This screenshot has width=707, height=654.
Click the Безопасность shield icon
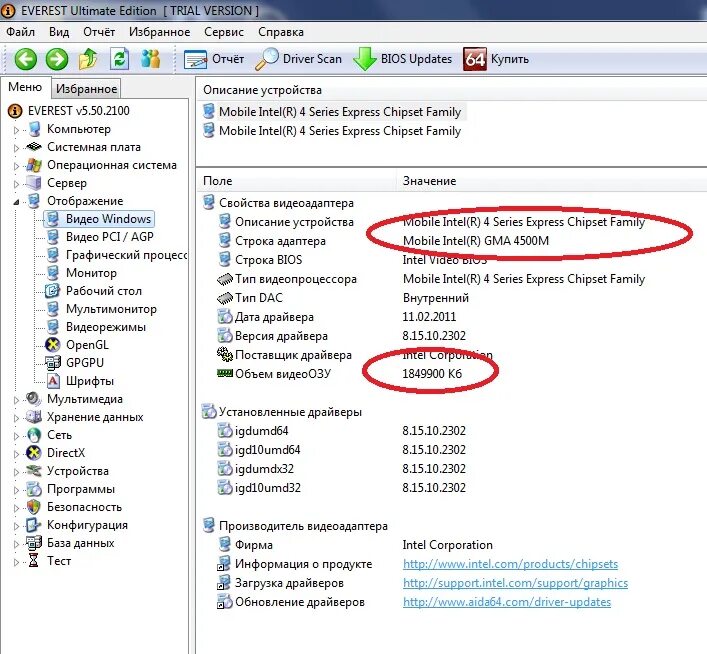(34, 507)
